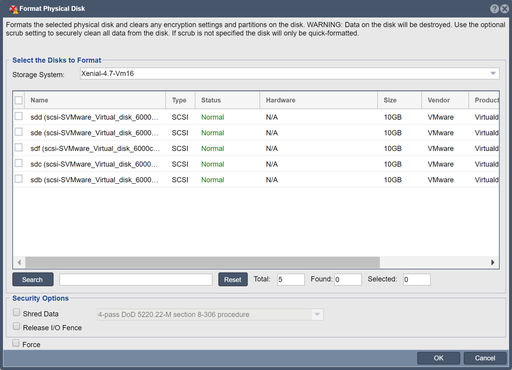512x370 pixels.
Task: Sort by the Hardware column header
Action: (x=318, y=100)
